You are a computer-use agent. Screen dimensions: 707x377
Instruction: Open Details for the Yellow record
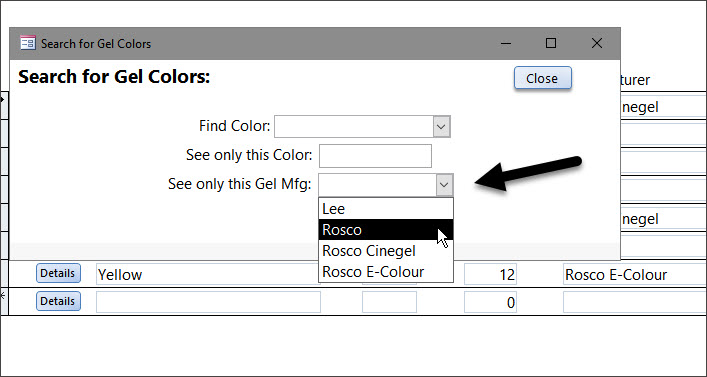coord(58,273)
